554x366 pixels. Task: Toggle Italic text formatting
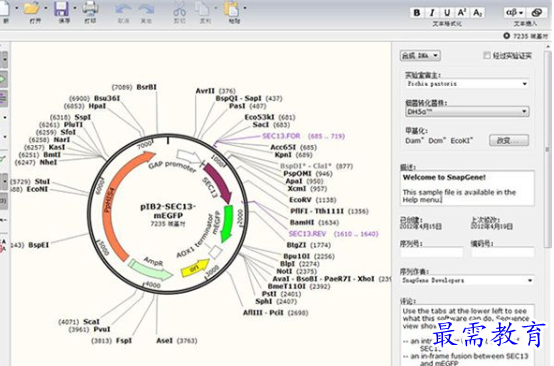(432, 13)
